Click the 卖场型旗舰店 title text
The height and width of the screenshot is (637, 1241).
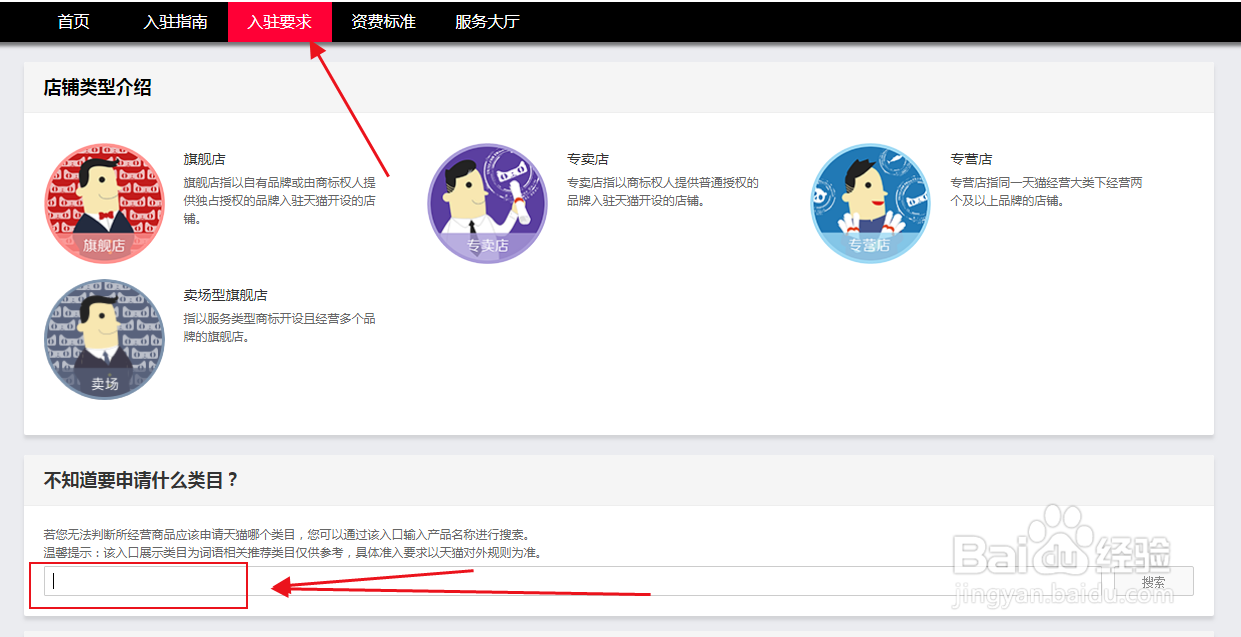tap(225, 295)
